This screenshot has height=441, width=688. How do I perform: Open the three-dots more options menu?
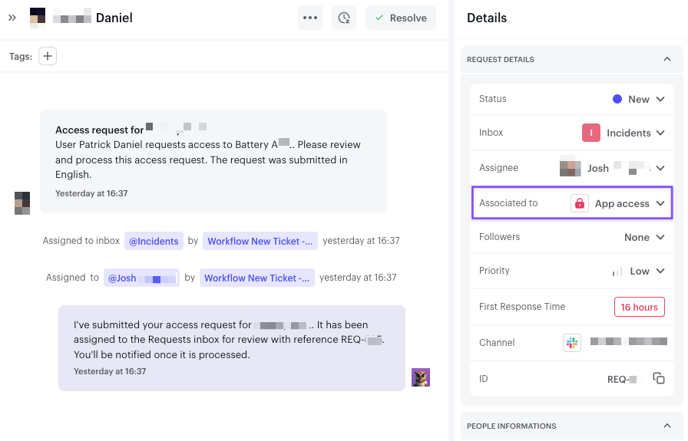click(x=310, y=18)
